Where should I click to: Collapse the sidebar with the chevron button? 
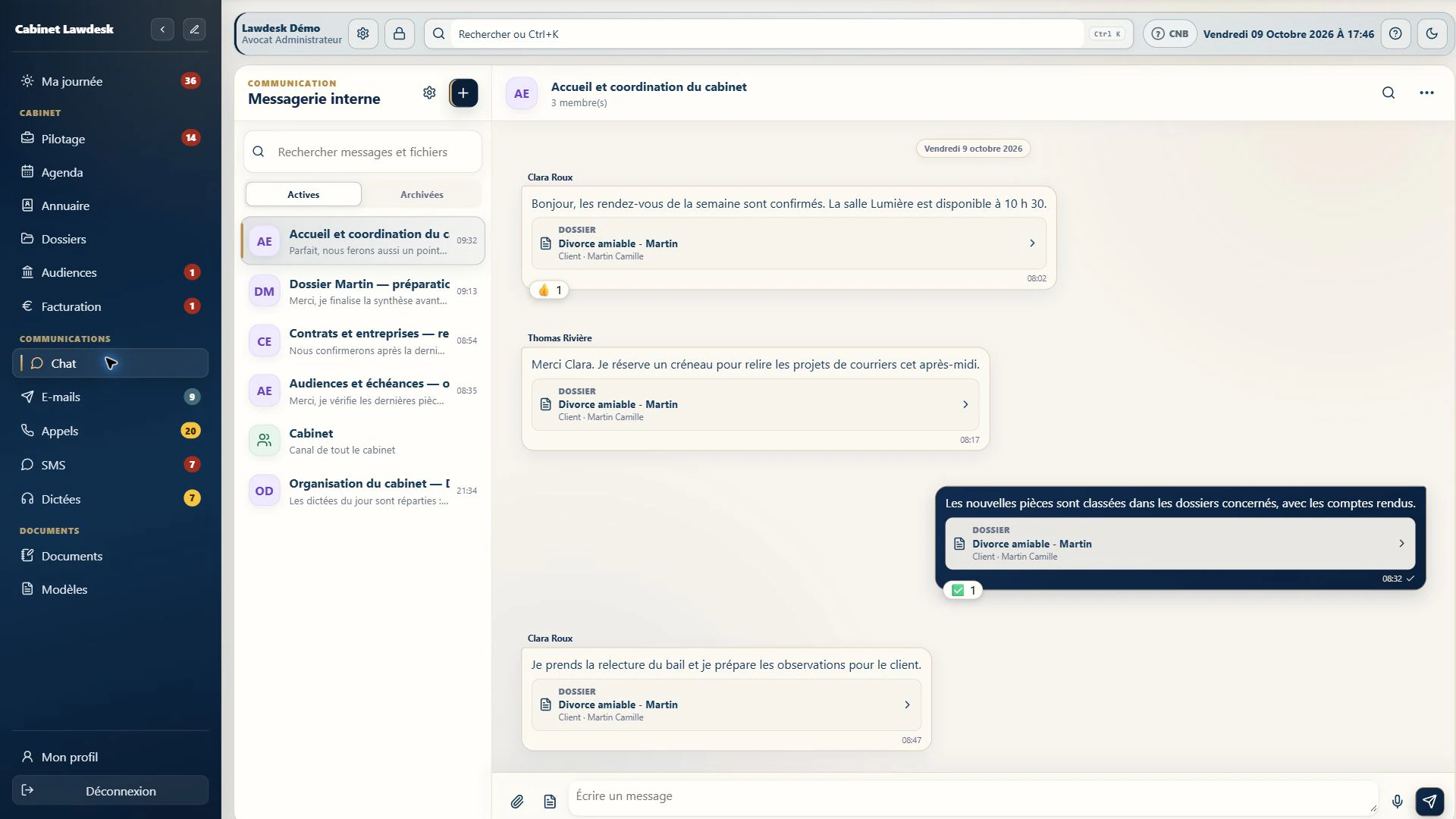pyautogui.click(x=162, y=30)
